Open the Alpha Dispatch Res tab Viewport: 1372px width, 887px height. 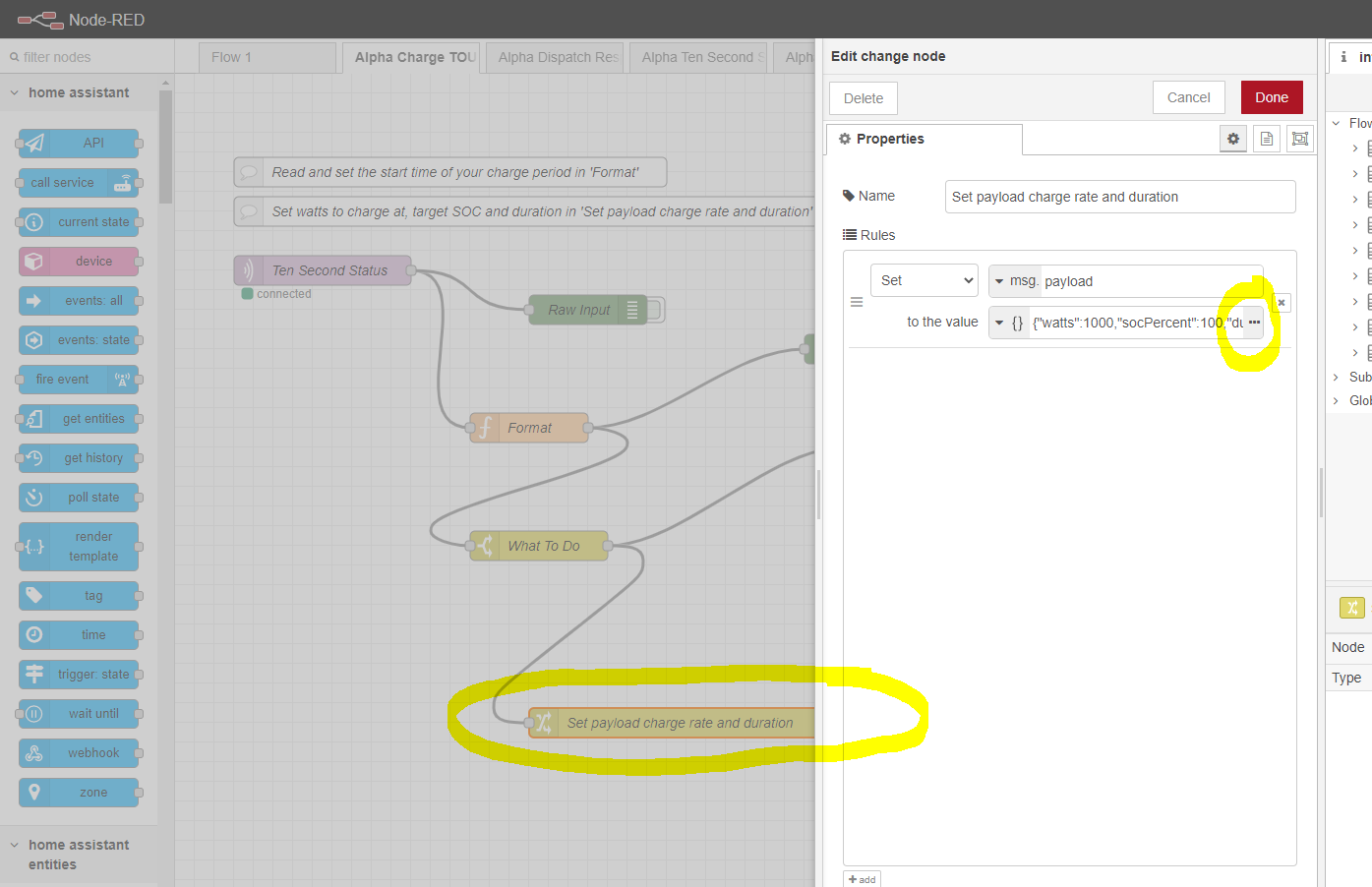coord(555,57)
